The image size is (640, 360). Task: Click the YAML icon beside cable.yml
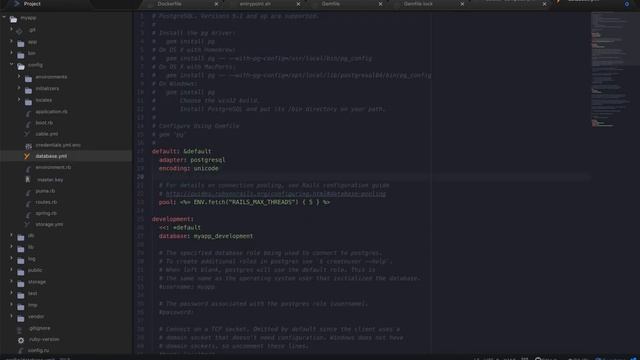tap(27, 134)
